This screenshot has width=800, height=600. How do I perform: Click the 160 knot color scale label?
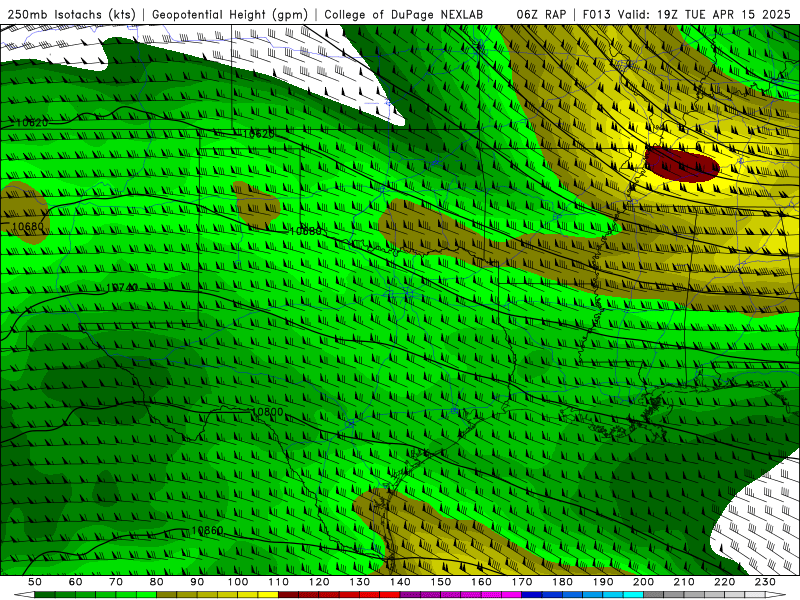coord(481,582)
